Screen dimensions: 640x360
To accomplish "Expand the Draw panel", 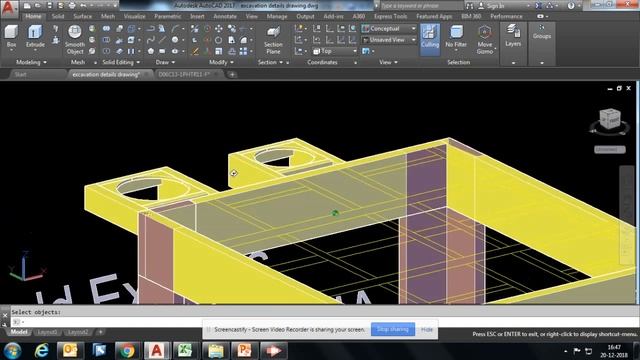I will click(x=165, y=62).
